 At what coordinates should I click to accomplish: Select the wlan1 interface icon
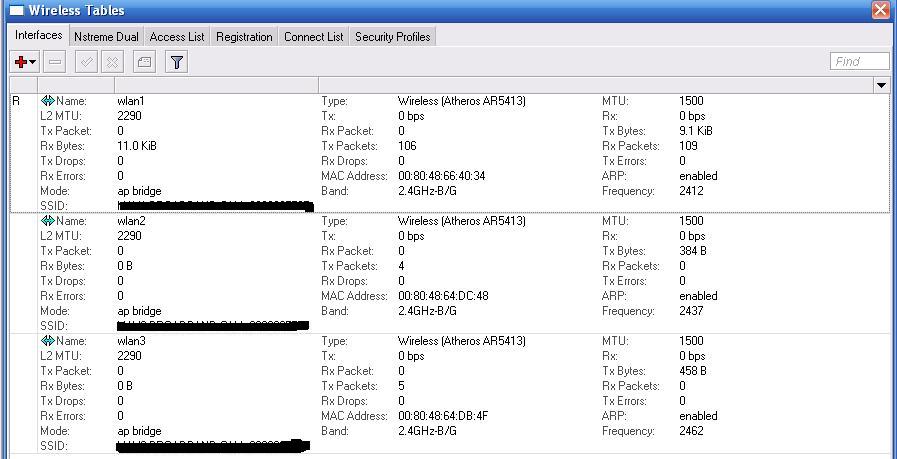(x=47, y=101)
